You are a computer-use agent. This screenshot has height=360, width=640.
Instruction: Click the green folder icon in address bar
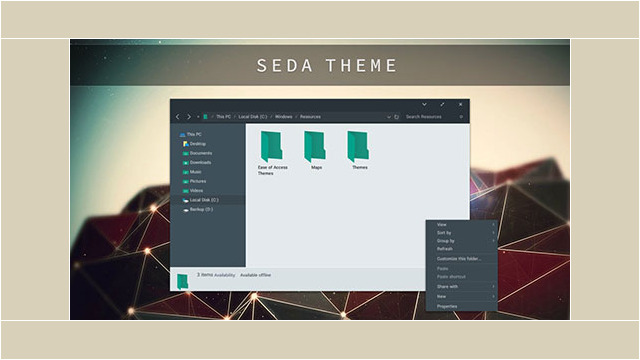[205, 117]
